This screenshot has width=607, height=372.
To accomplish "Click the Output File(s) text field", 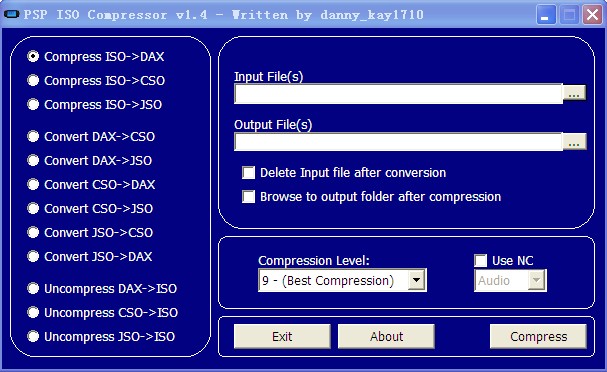I will coord(398,142).
